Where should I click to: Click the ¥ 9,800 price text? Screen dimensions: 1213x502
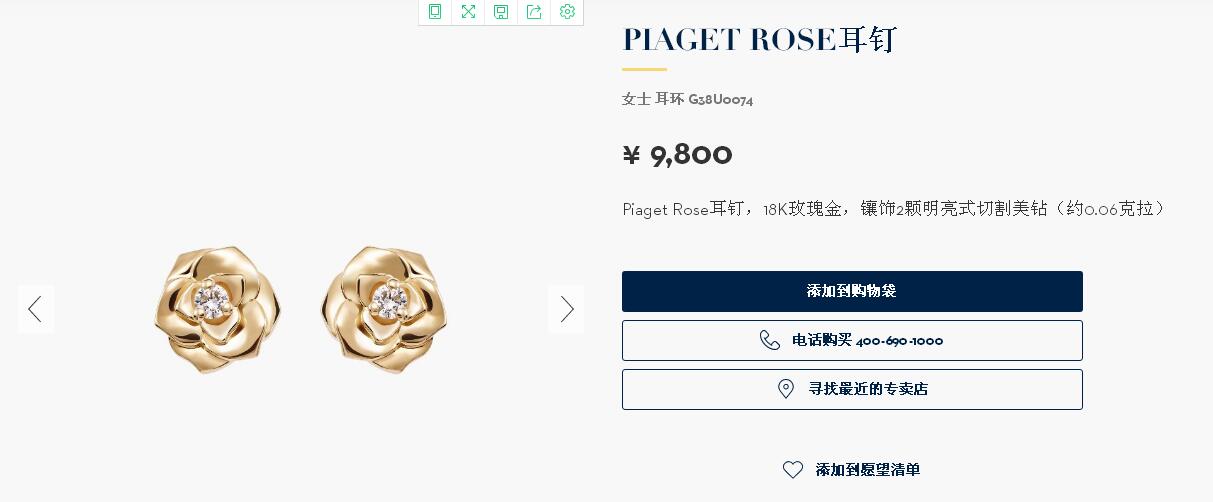677,154
